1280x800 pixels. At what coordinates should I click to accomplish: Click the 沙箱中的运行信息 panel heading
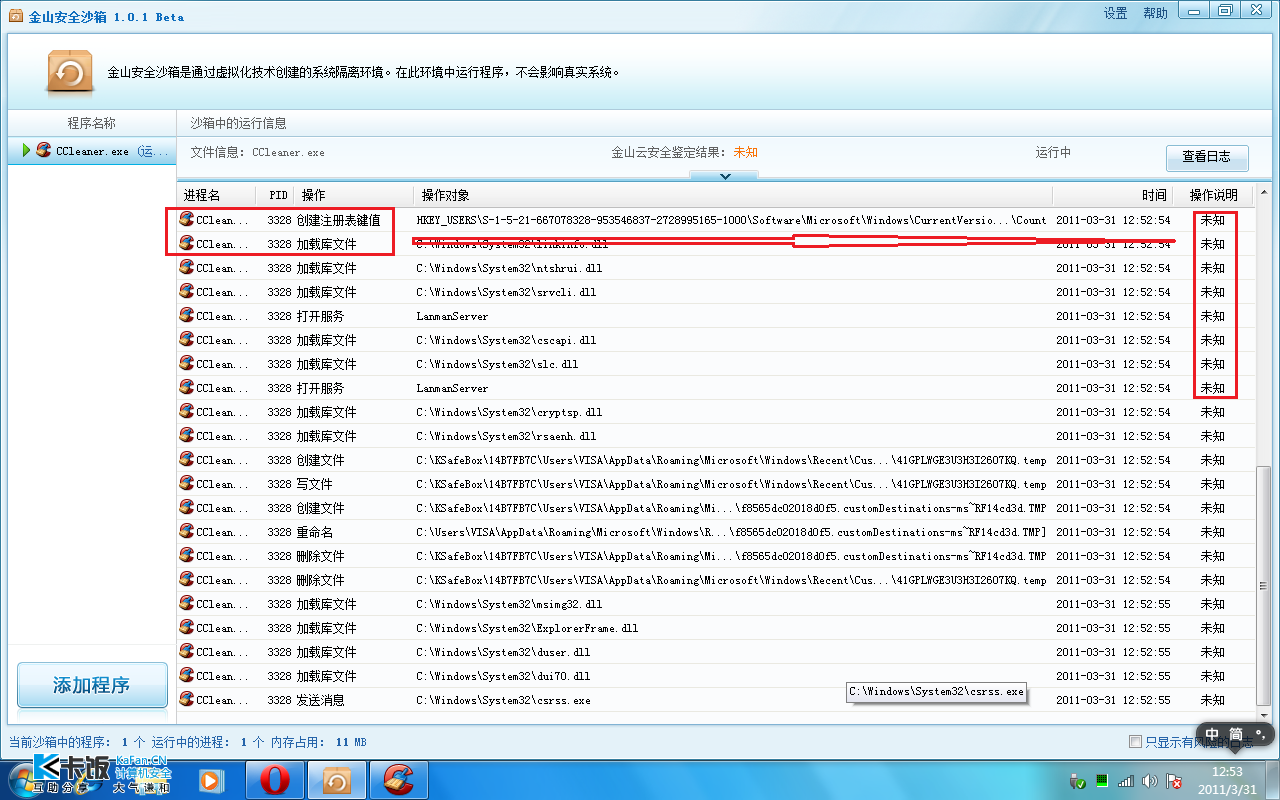pyautogui.click(x=239, y=123)
